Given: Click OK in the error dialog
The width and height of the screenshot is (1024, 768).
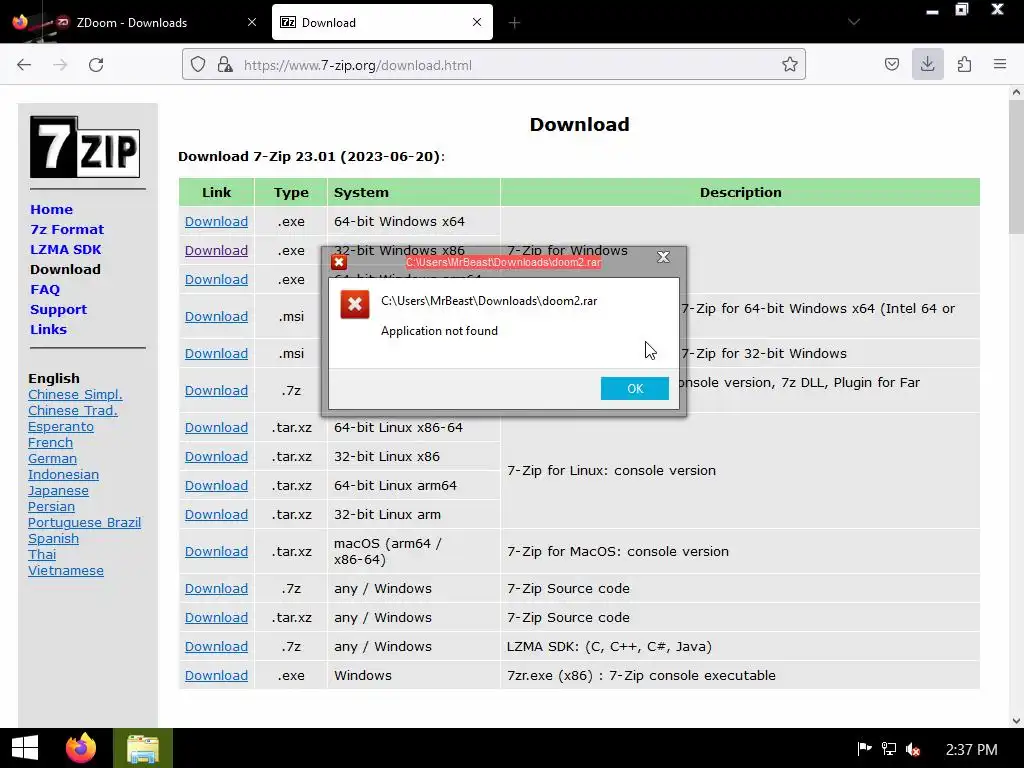Looking at the screenshot, I should tap(634, 389).
